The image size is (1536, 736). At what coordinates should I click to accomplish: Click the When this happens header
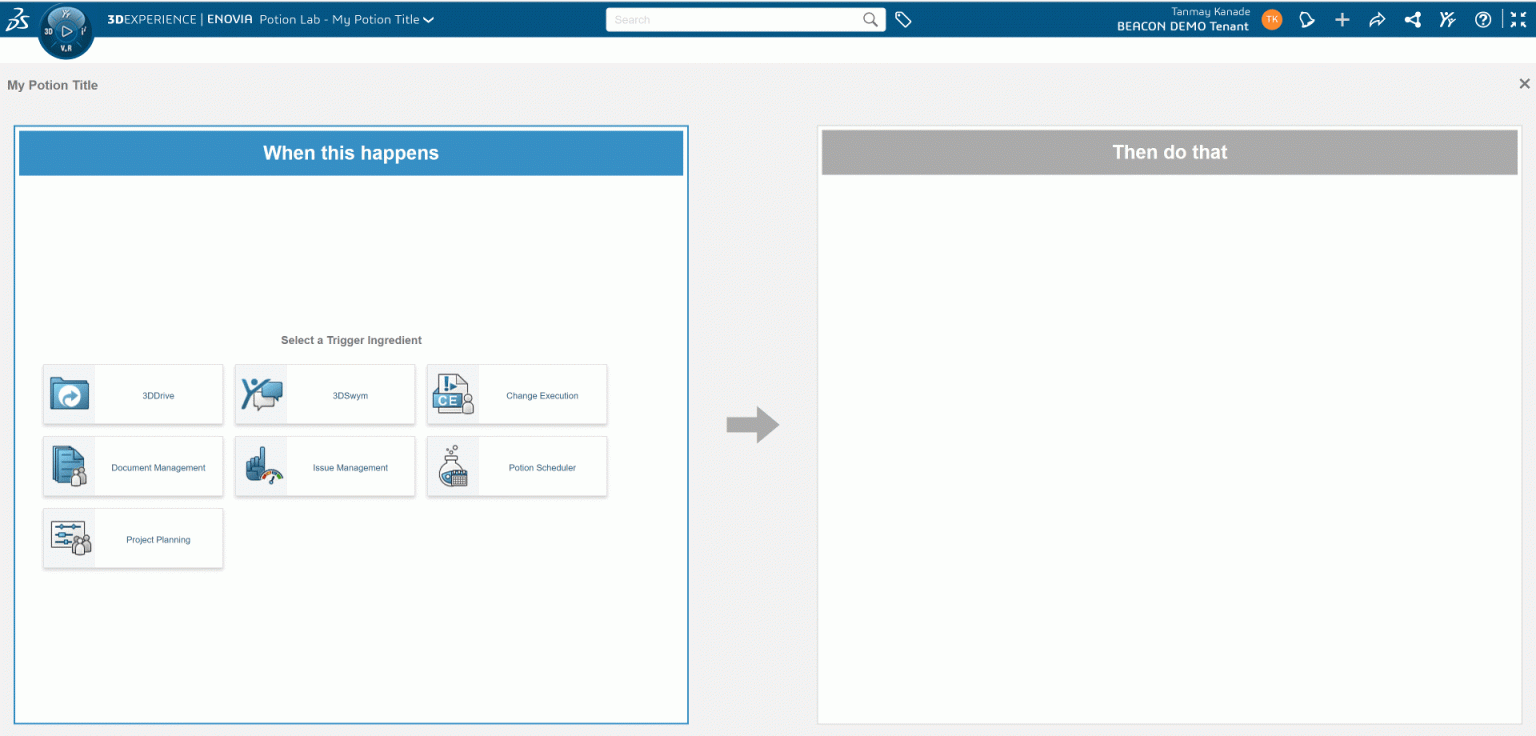click(x=351, y=153)
